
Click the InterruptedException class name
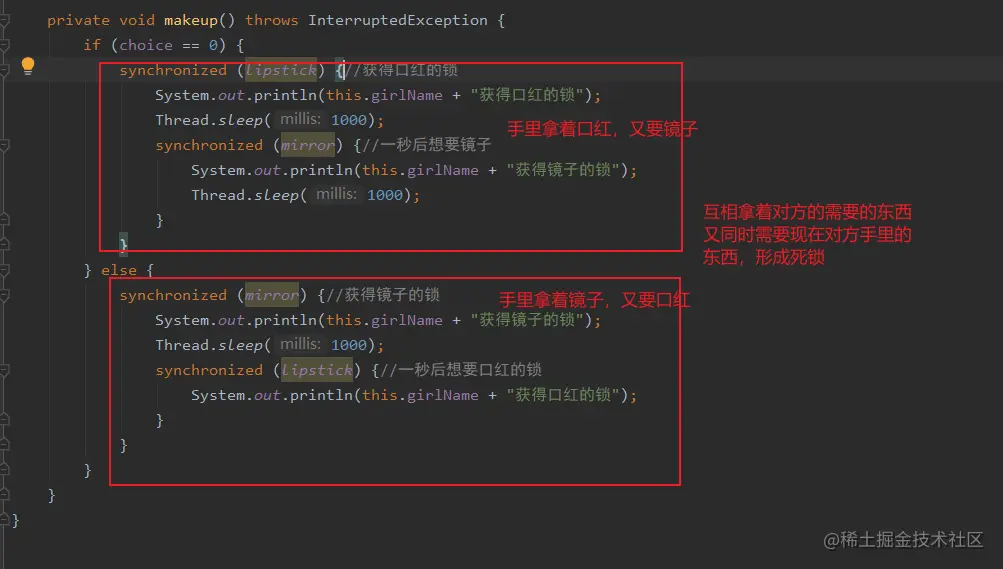pyautogui.click(x=397, y=20)
